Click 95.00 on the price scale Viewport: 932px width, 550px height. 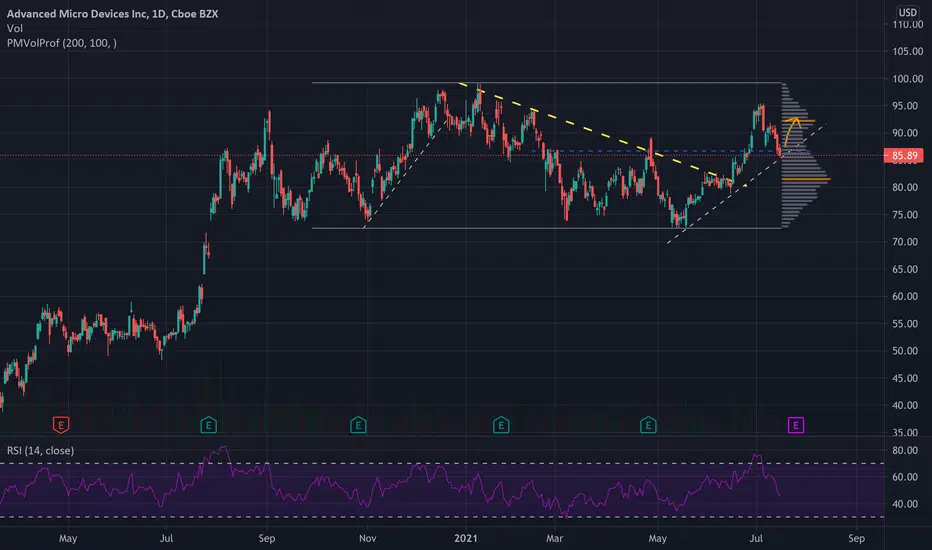coord(907,106)
